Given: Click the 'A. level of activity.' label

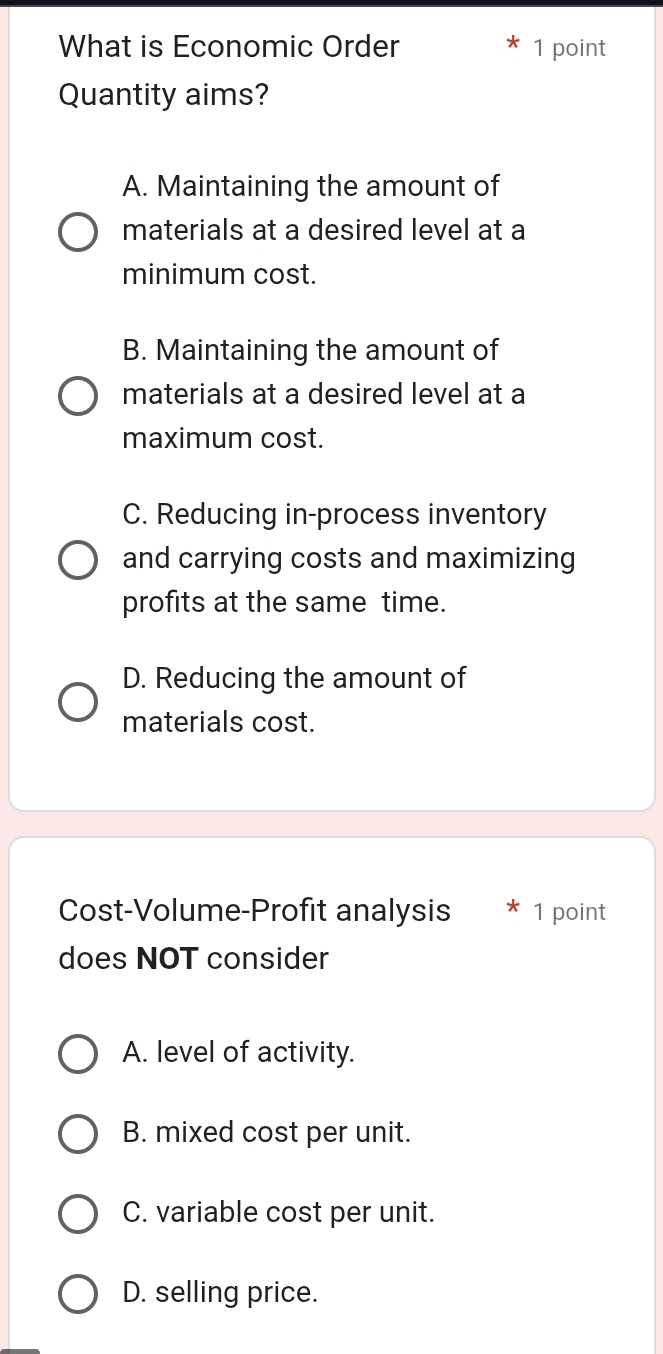Looking at the screenshot, I should [x=238, y=1053].
